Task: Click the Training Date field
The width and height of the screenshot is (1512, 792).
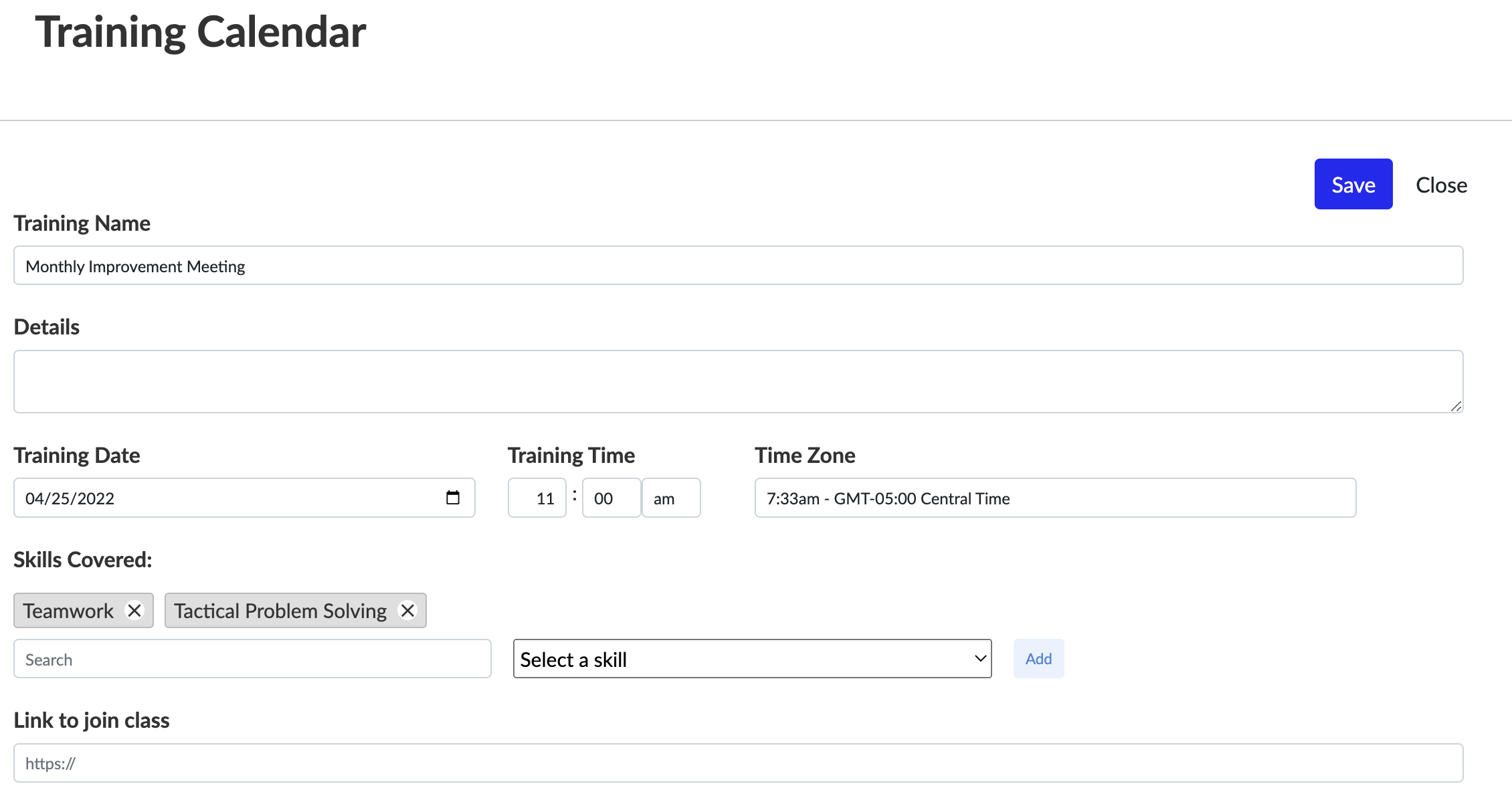Action: click(227, 498)
